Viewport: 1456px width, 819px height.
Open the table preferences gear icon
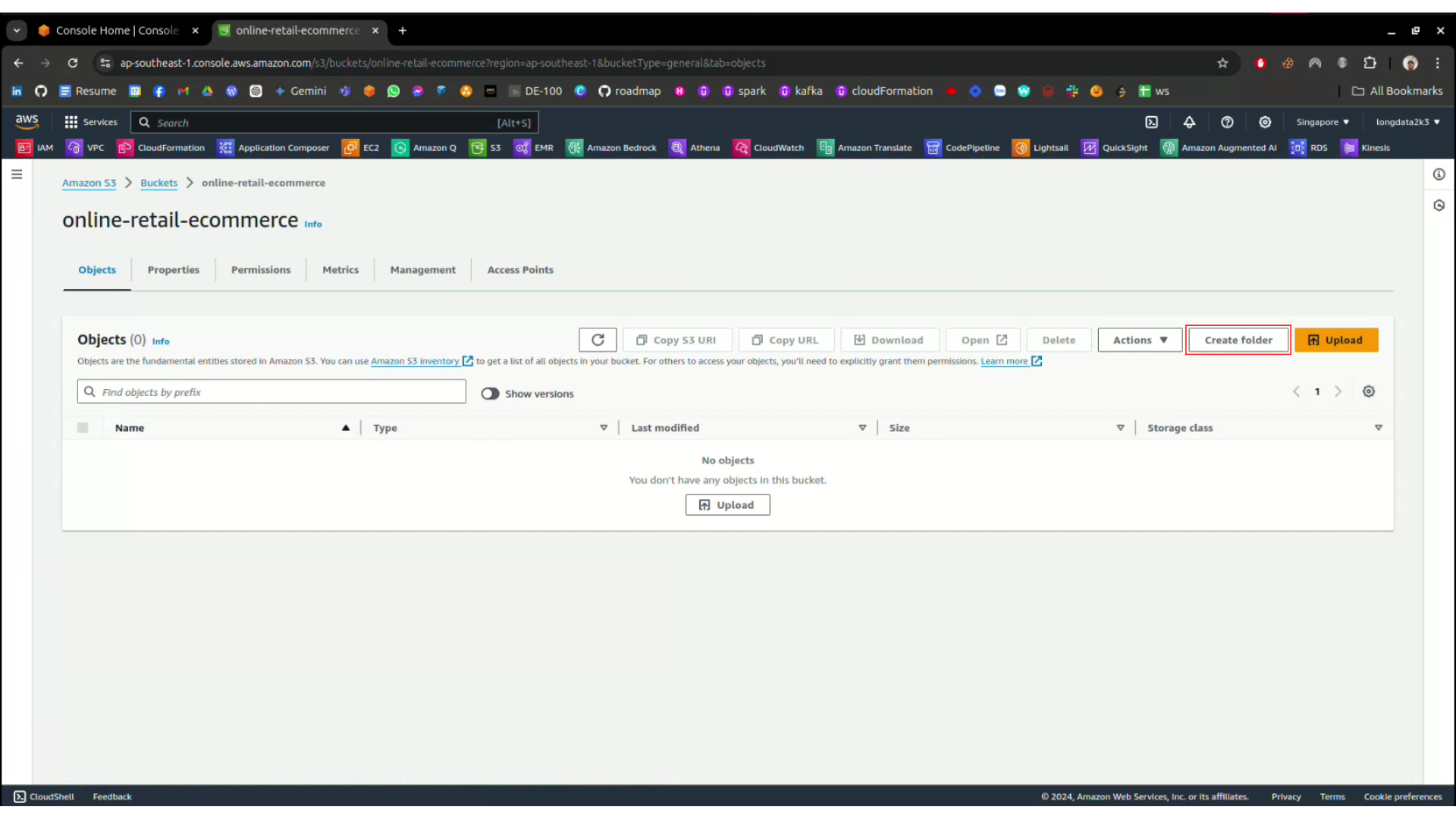coord(1368,392)
